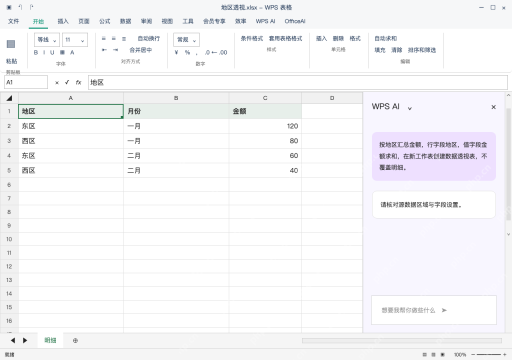Close the WPS AI panel
Image resolution: width=512 pixels, height=360 pixels.
click(494, 107)
